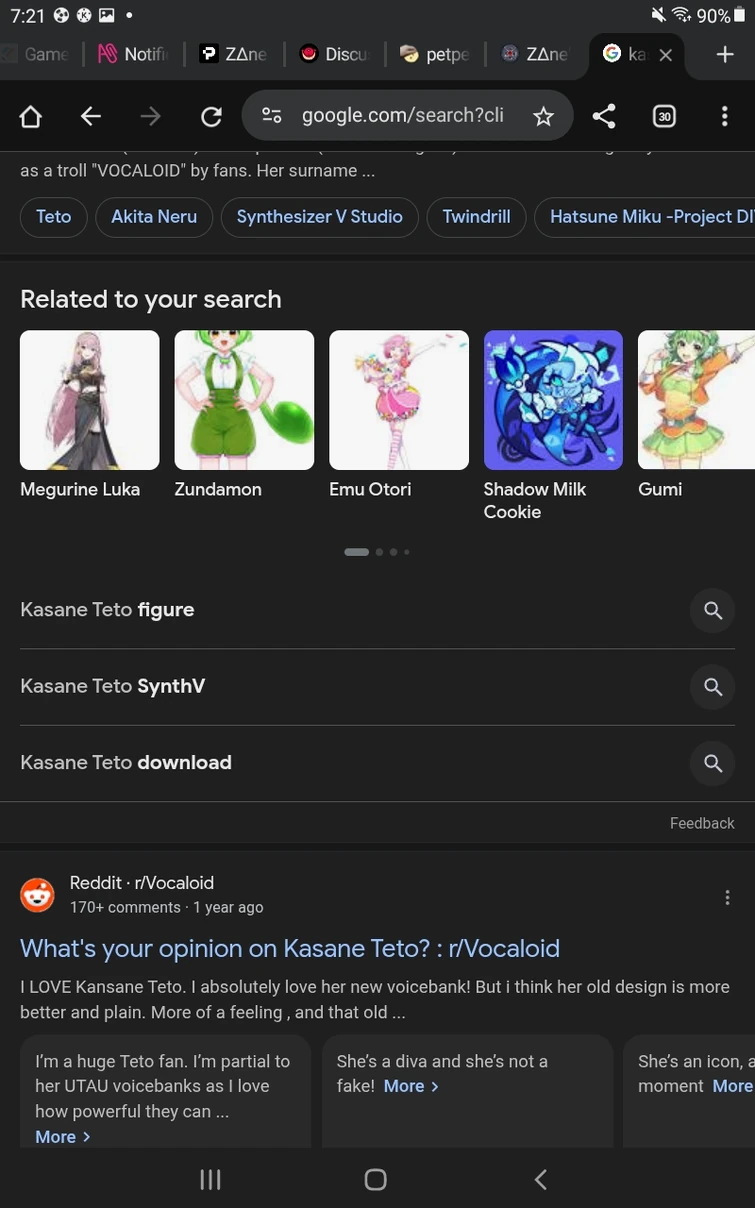Open Chrome's three-dot overflow menu
Viewport: 755px width, 1208px height.
click(725, 117)
